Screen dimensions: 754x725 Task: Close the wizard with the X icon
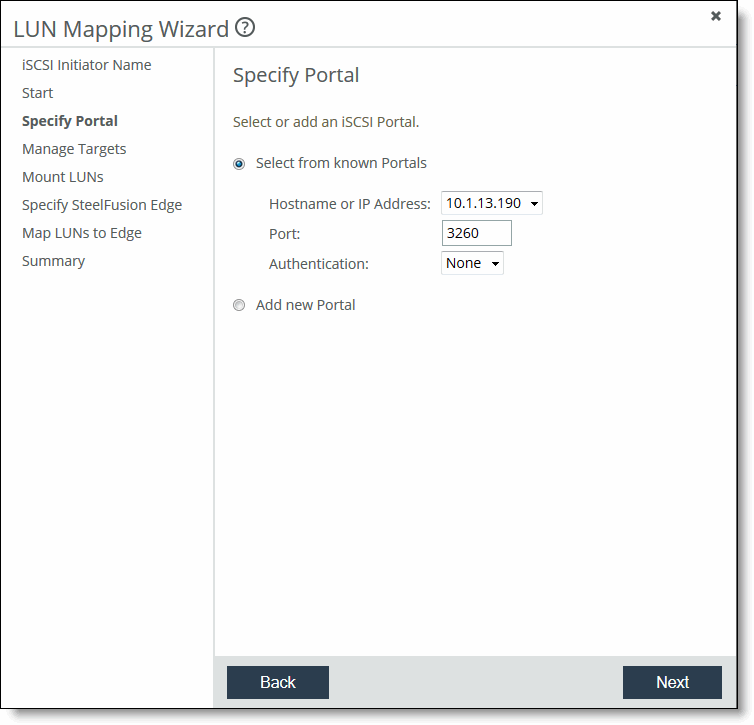click(716, 16)
